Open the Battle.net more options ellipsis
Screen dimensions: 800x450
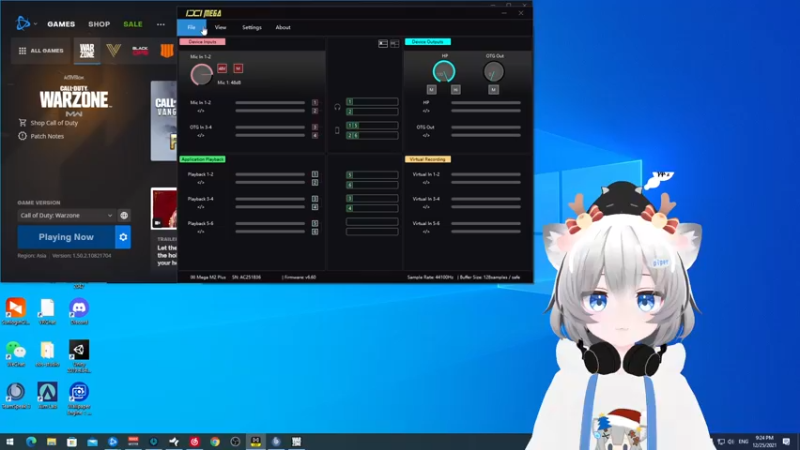coord(161,24)
